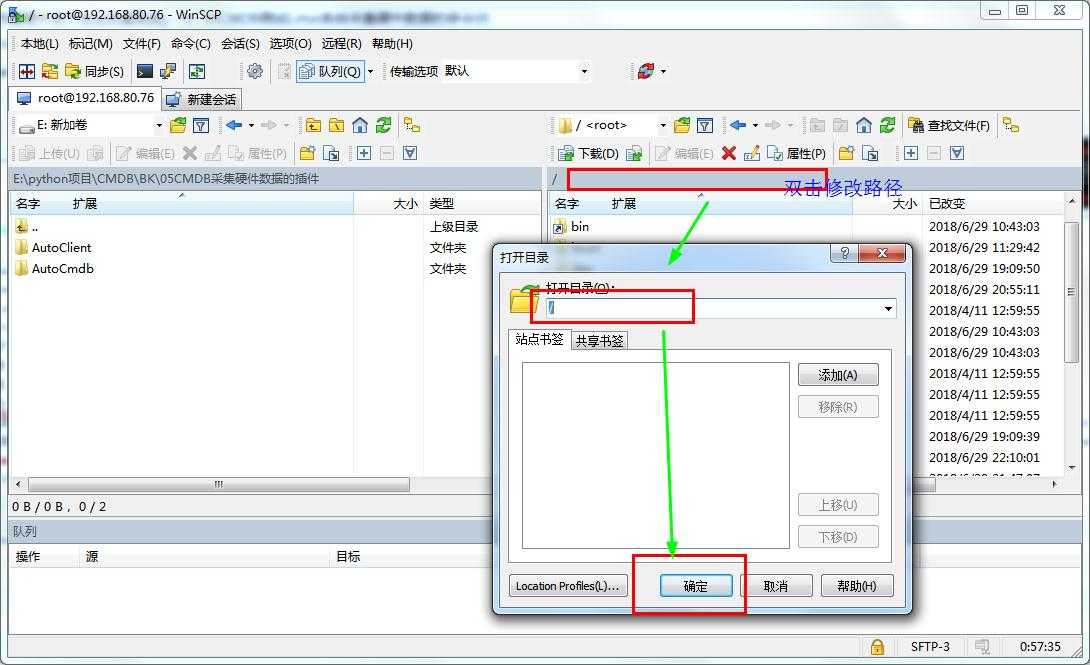Viewport: 1090px width, 665px height.
Task: Click the lock encryption icon in status bar
Action: point(877,647)
